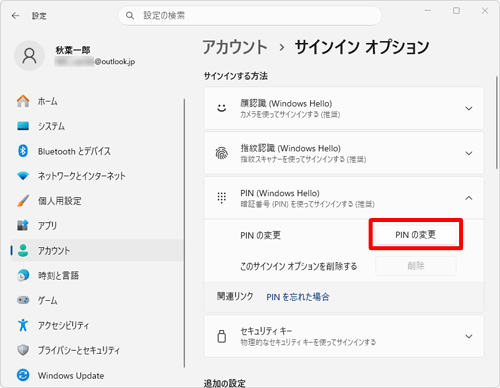This screenshot has width=500, height=388.
Task: Click the 設定の検索 search field
Action: pyautogui.click(x=250, y=16)
